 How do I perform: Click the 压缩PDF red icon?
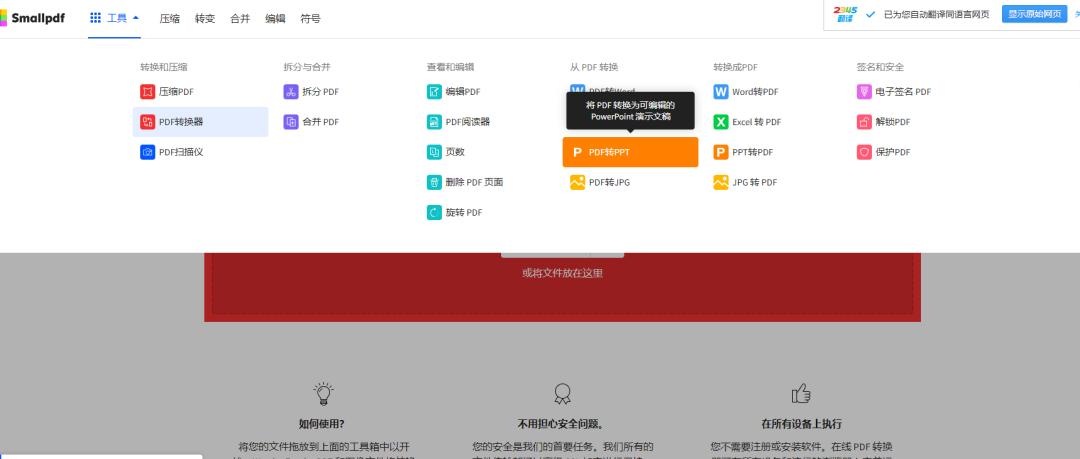point(147,92)
